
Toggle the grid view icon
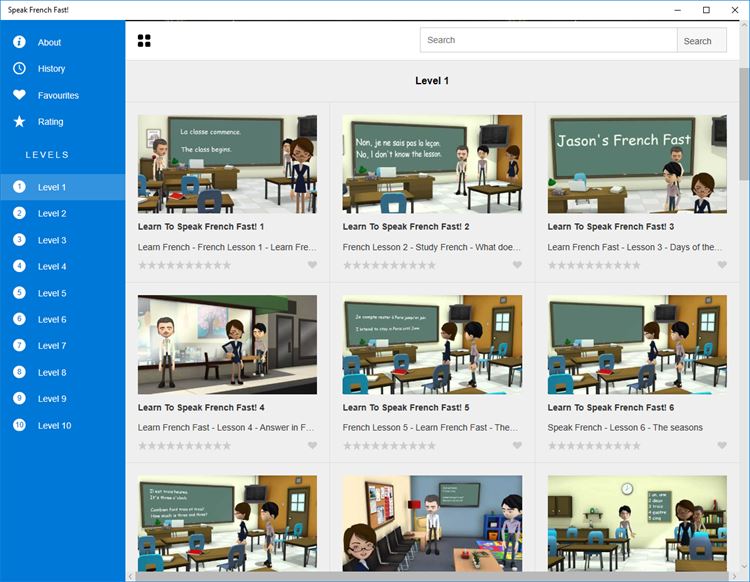(144, 41)
